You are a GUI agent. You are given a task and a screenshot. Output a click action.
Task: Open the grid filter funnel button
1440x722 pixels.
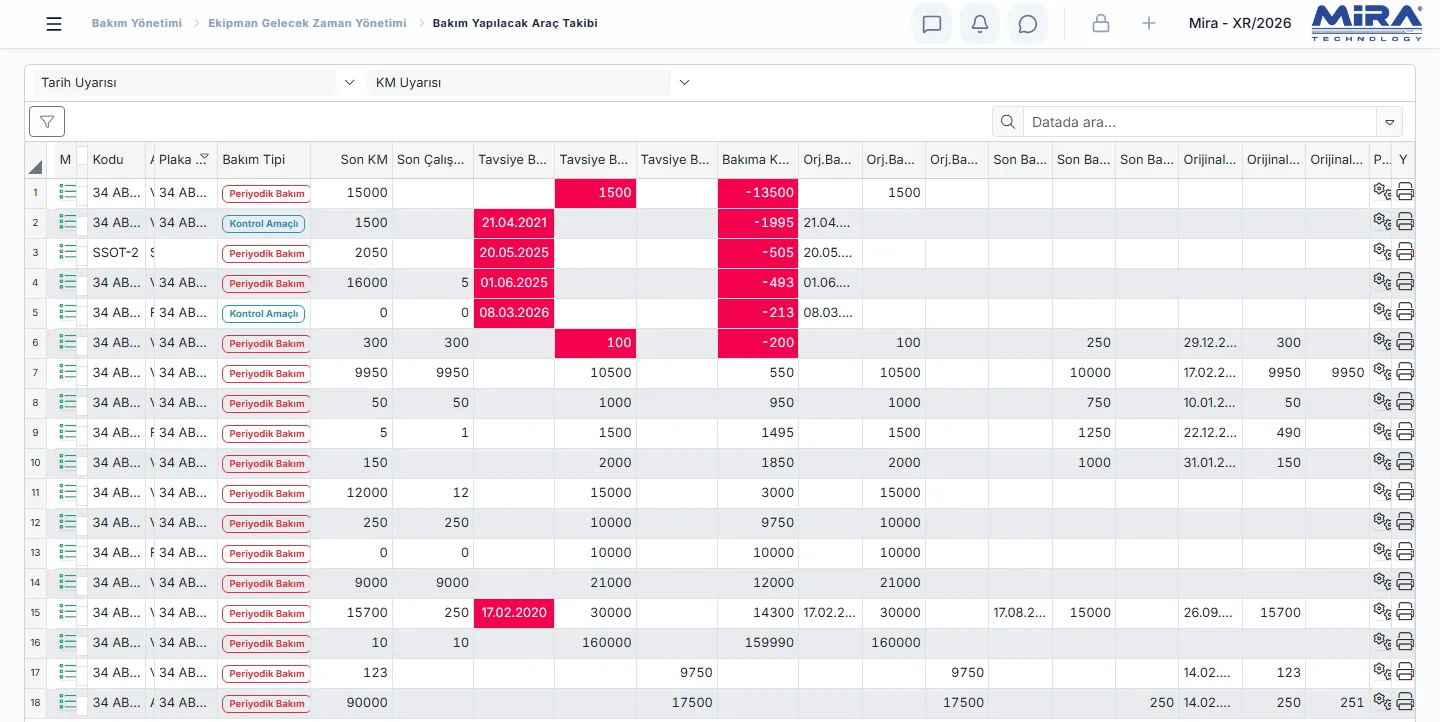(47, 121)
